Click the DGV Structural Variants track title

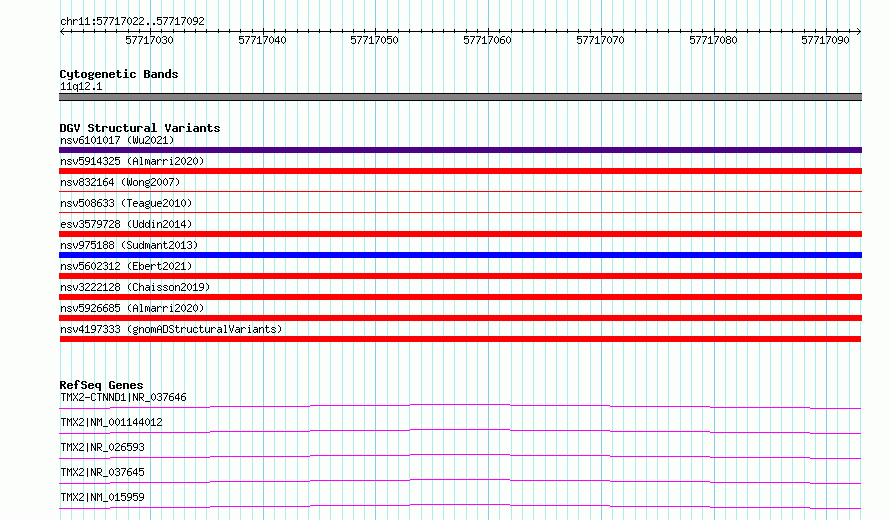click(x=140, y=128)
